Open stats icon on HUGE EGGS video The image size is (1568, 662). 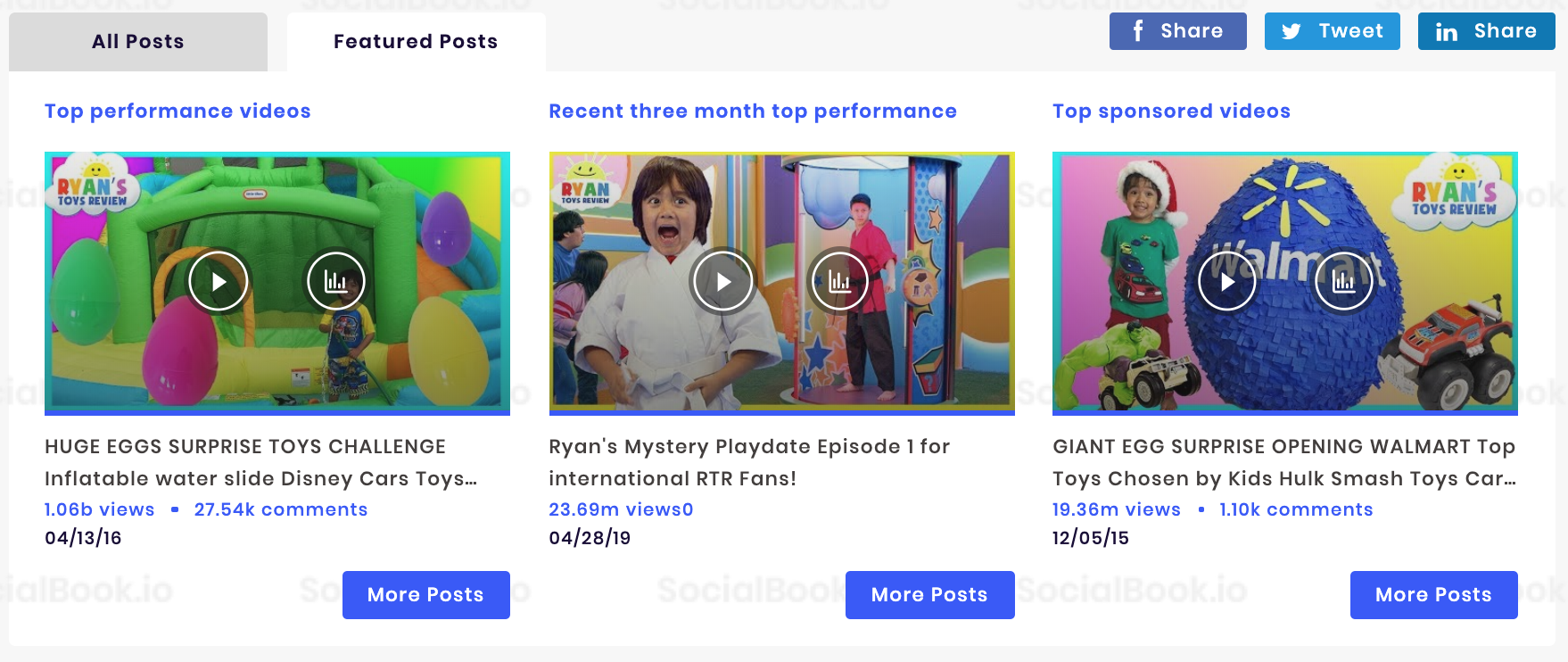[336, 281]
